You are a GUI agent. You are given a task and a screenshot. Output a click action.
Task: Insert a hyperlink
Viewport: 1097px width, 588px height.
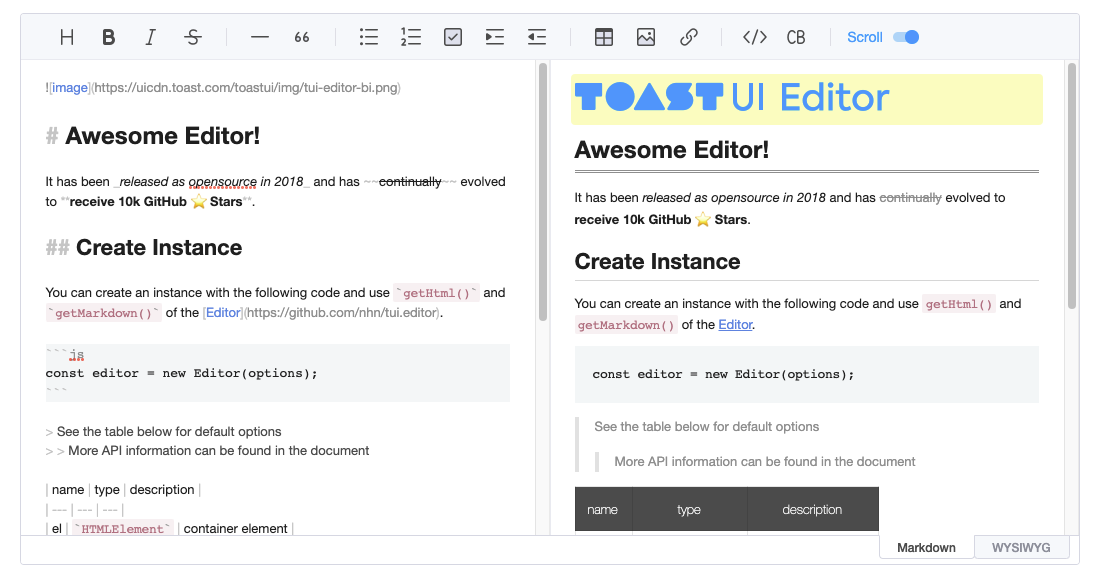(x=688, y=37)
